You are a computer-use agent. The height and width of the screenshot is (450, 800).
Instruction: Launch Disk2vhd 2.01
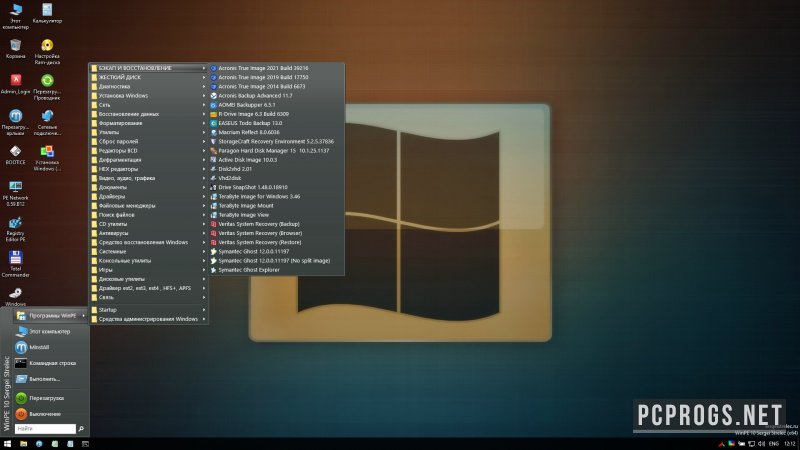point(276,169)
